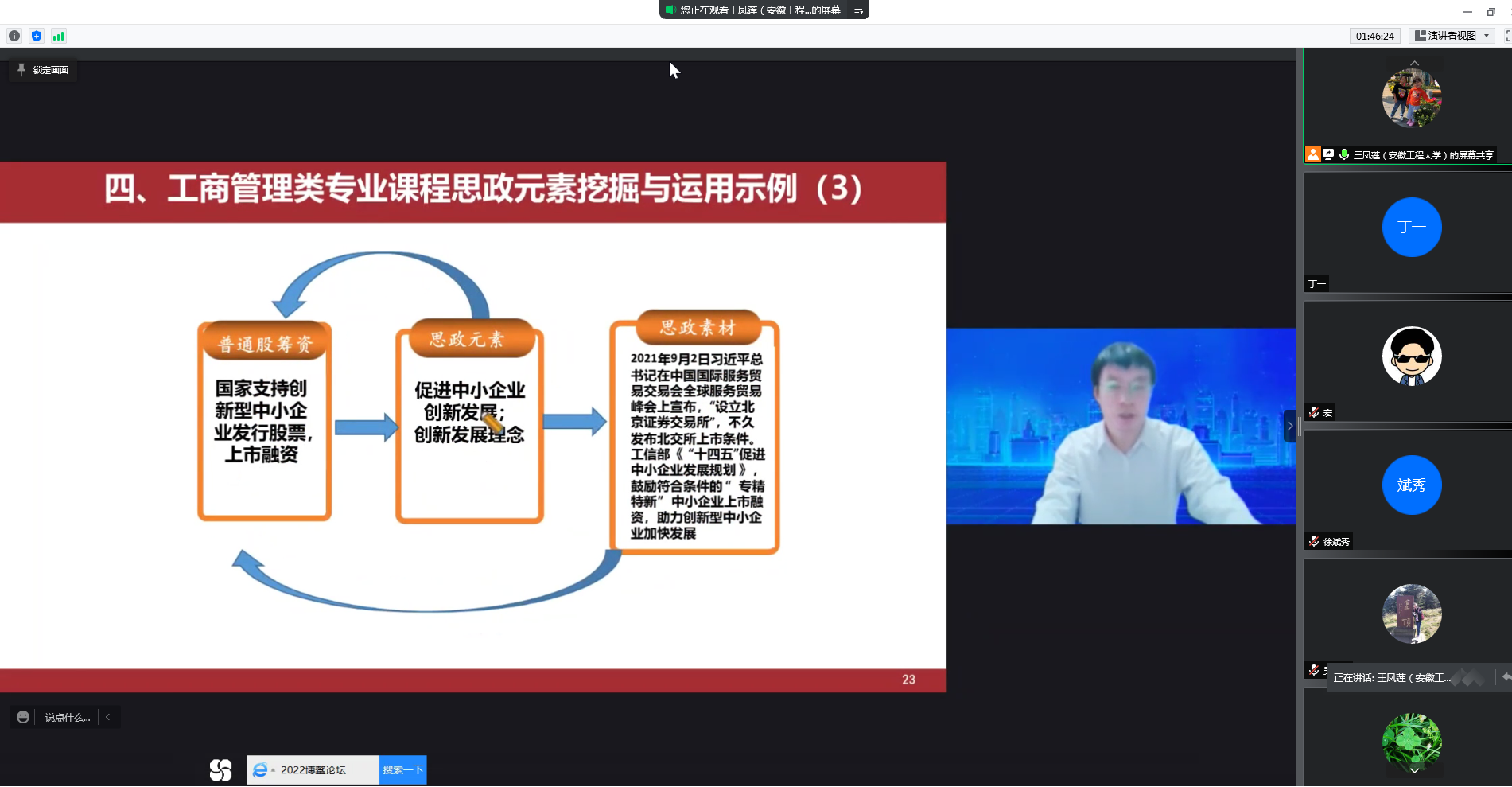1512x787 pixels.
Task: Click the fullscreen icon beside speaker view
Action: 1506,36
